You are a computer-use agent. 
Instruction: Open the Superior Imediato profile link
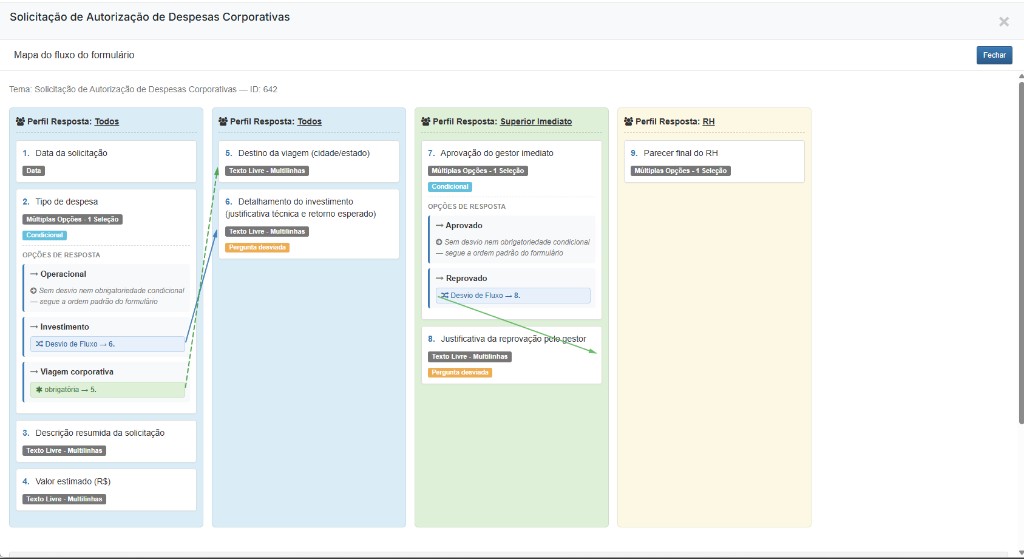(x=536, y=121)
